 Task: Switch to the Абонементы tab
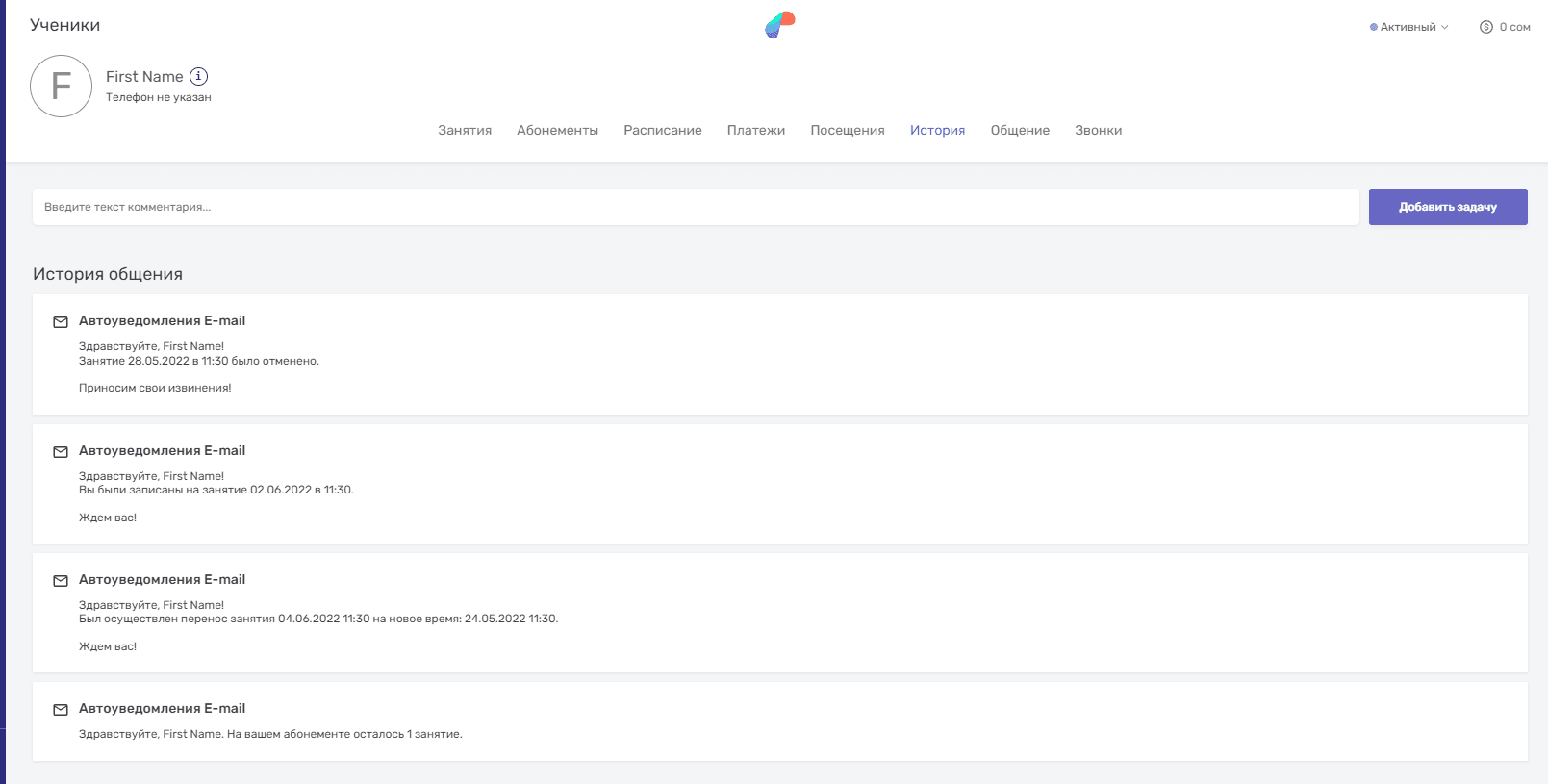(557, 131)
